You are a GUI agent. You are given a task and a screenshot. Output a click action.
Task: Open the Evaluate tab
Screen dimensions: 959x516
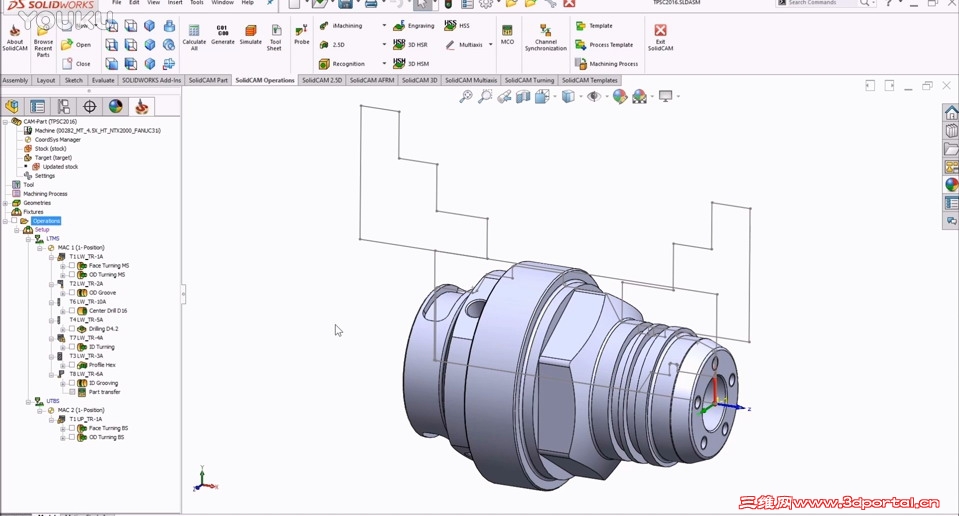point(103,80)
